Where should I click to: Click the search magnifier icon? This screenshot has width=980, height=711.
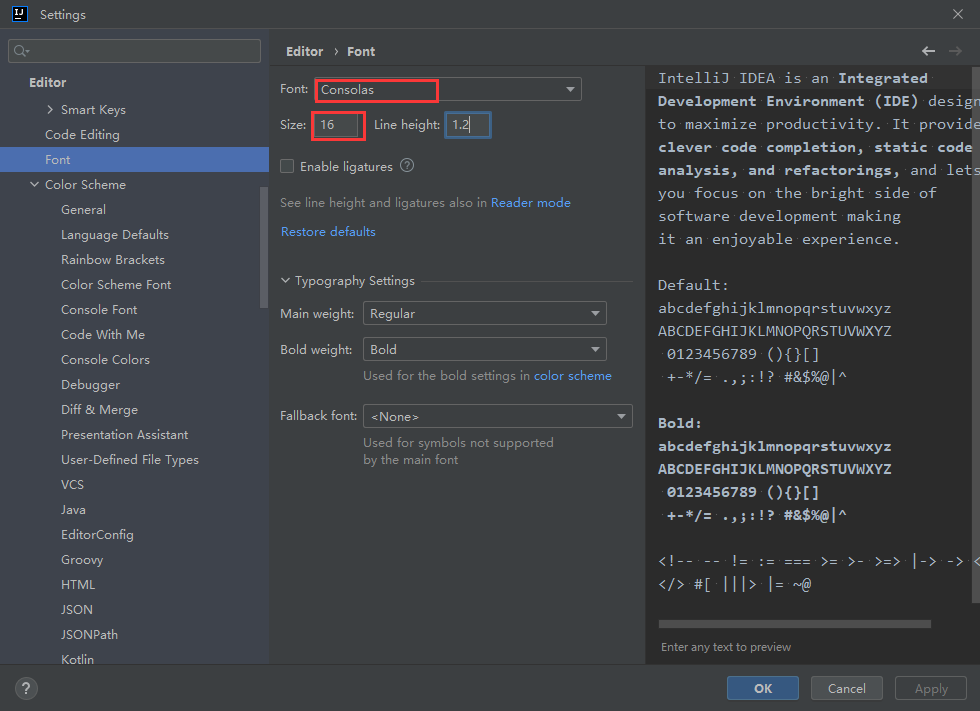[x=21, y=51]
